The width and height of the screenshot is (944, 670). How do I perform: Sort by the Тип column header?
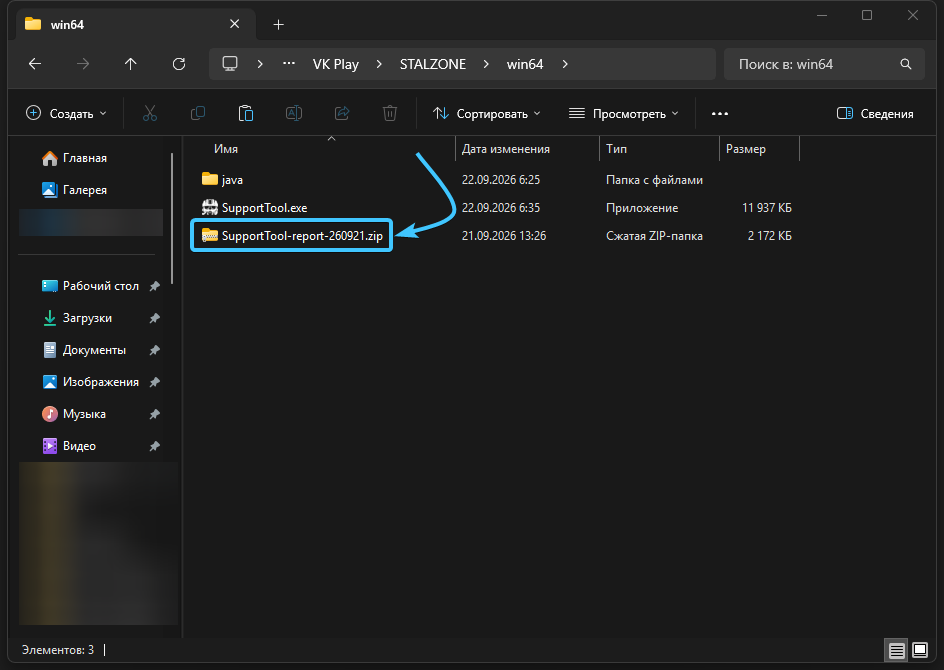616,149
